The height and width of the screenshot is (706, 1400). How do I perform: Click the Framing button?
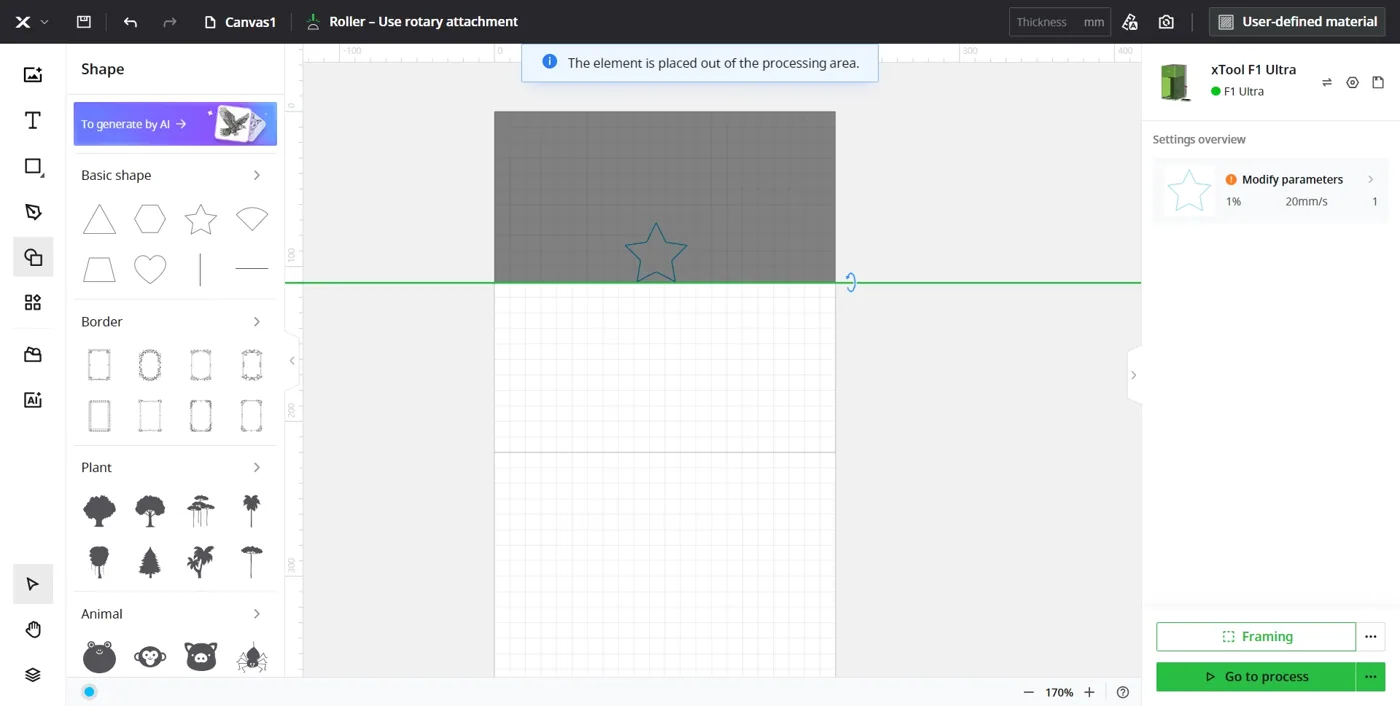coord(1256,637)
